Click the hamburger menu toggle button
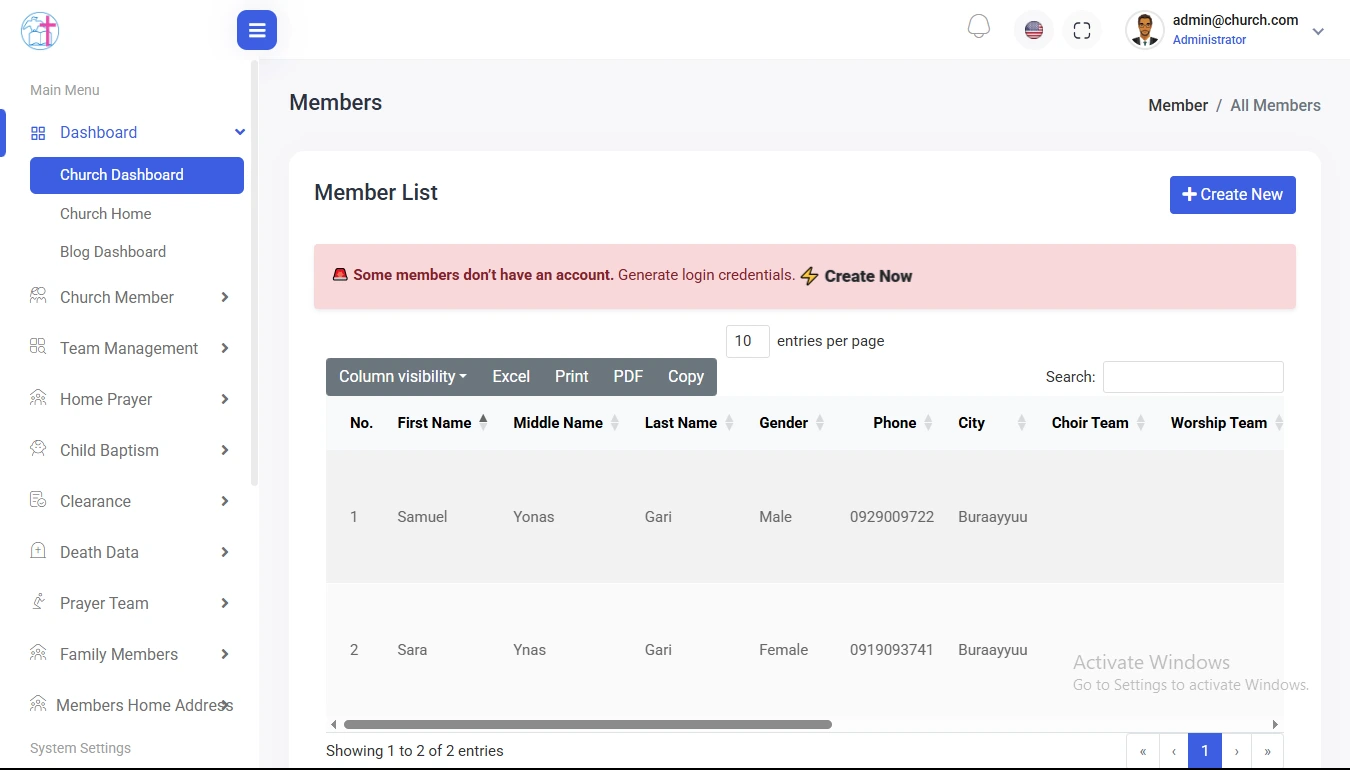The width and height of the screenshot is (1350, 770). coord(256,30)
